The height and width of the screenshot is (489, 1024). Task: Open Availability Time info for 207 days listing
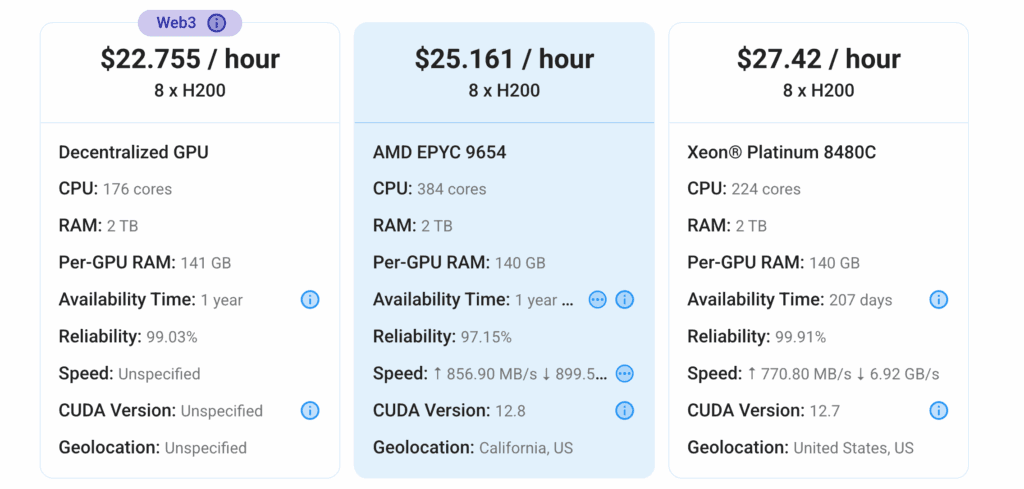coord(938,300)
